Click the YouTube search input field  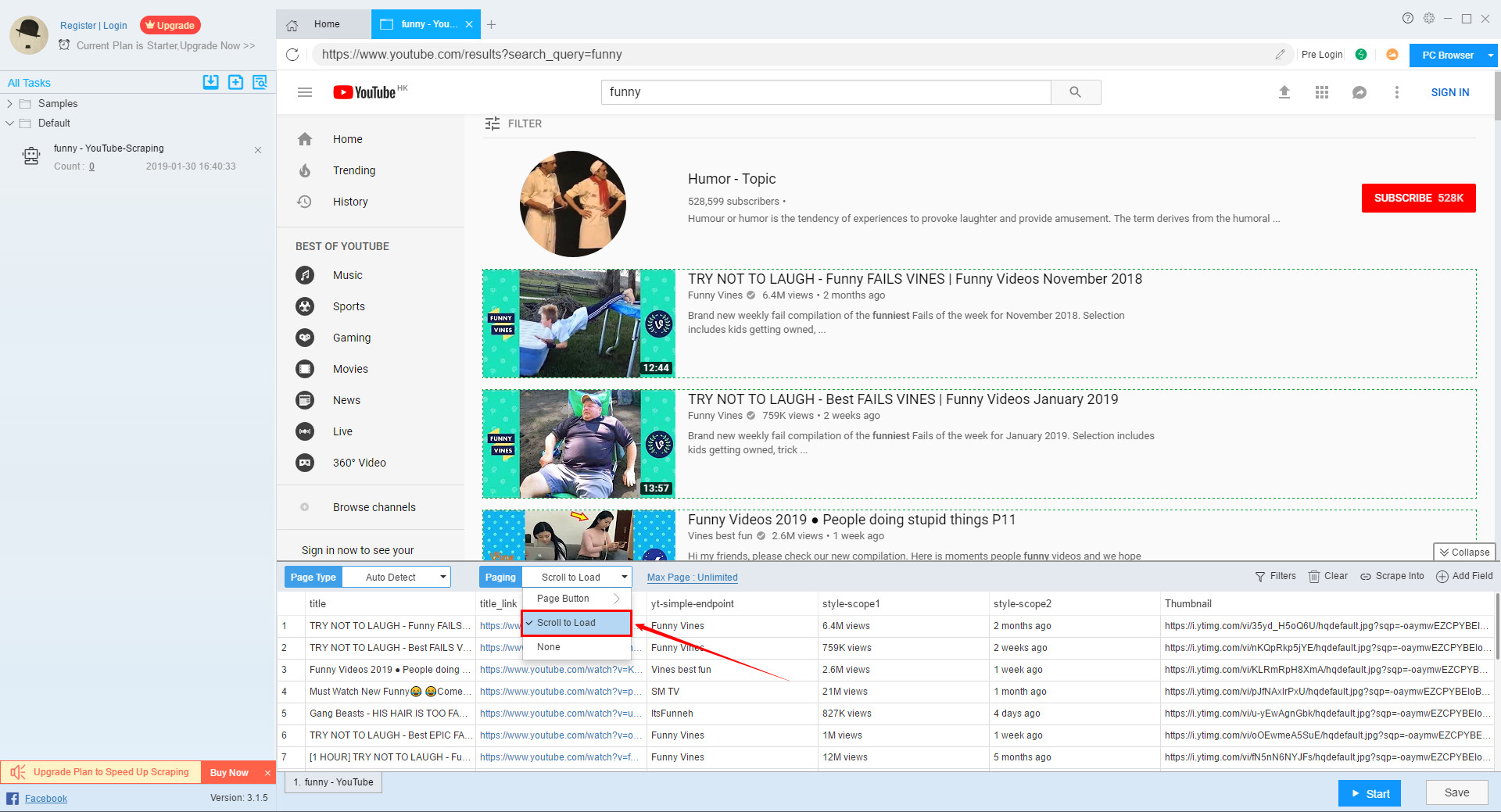point(826,92)
